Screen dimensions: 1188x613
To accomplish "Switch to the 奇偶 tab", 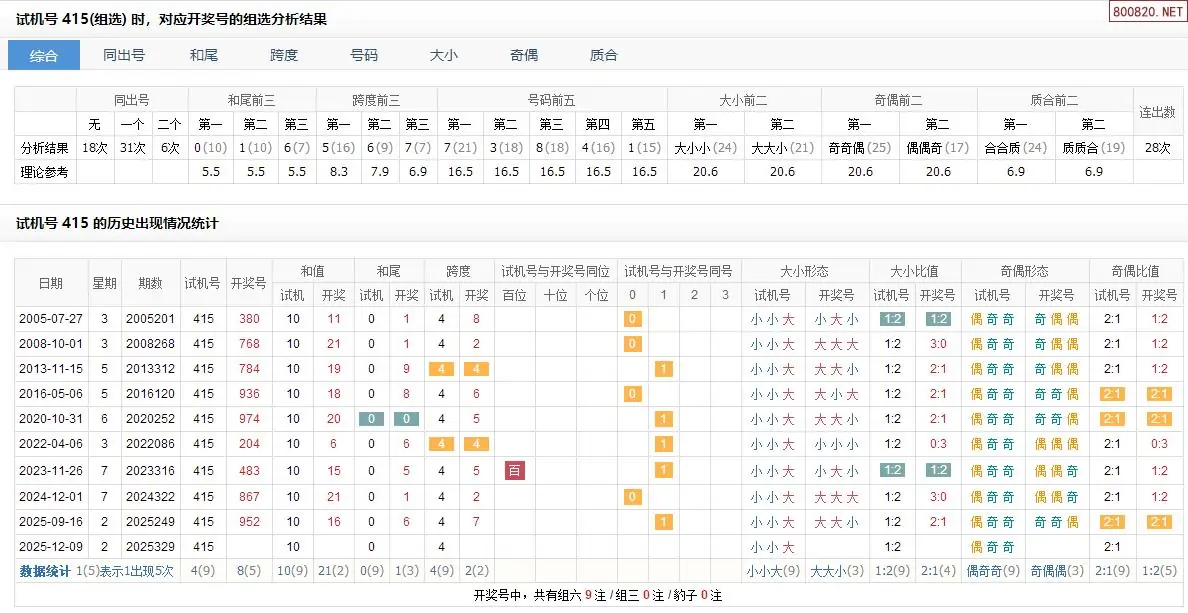I will click(x=524, y=55).
